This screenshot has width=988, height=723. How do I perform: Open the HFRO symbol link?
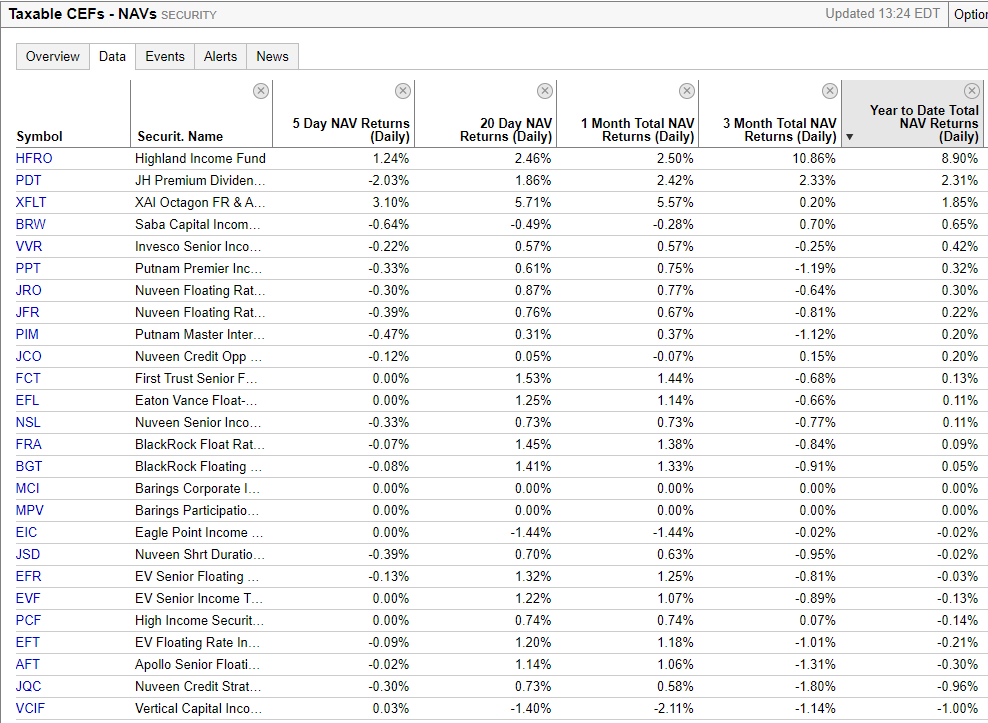(34, 158)
